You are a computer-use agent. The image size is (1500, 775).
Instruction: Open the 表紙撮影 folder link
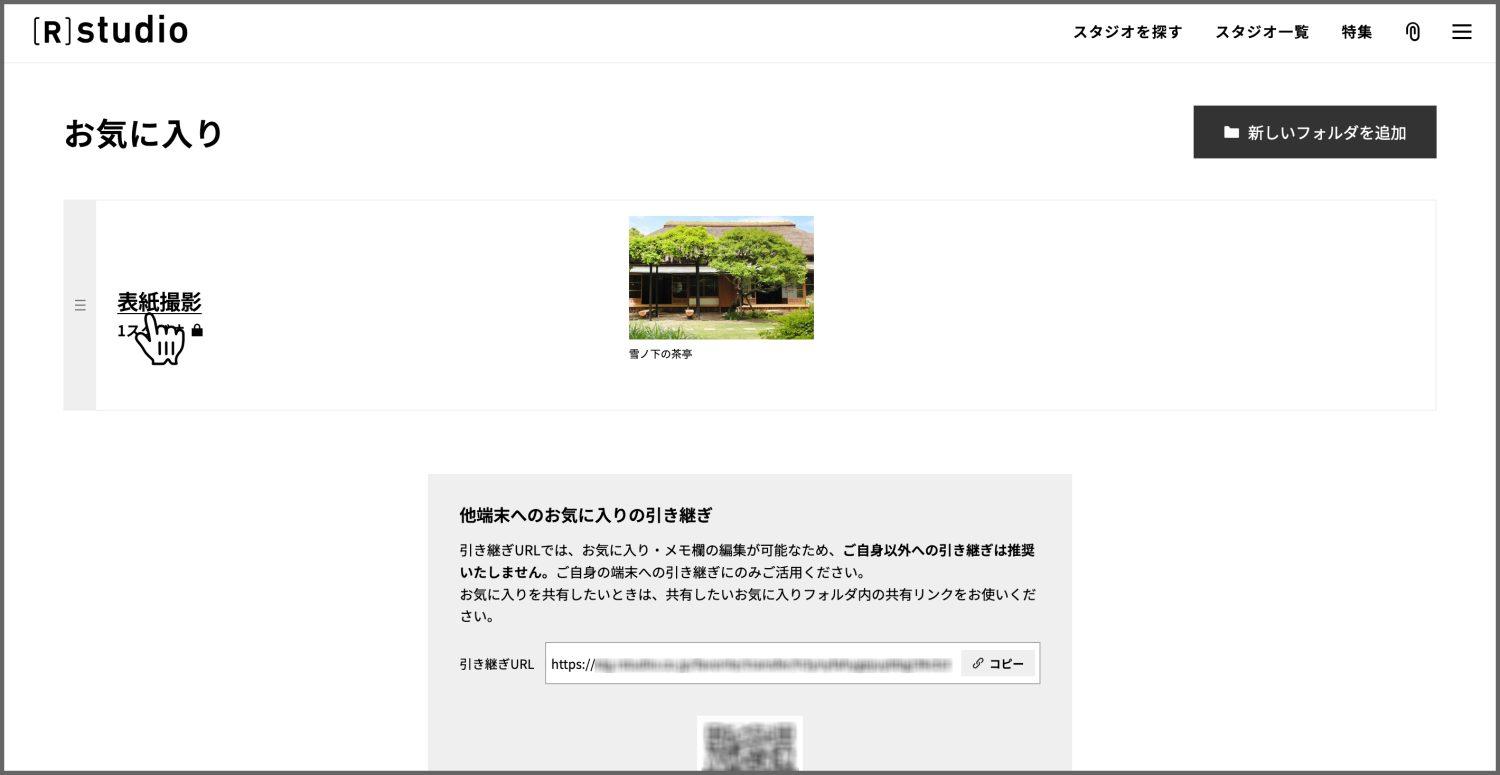tap(159, 301)
